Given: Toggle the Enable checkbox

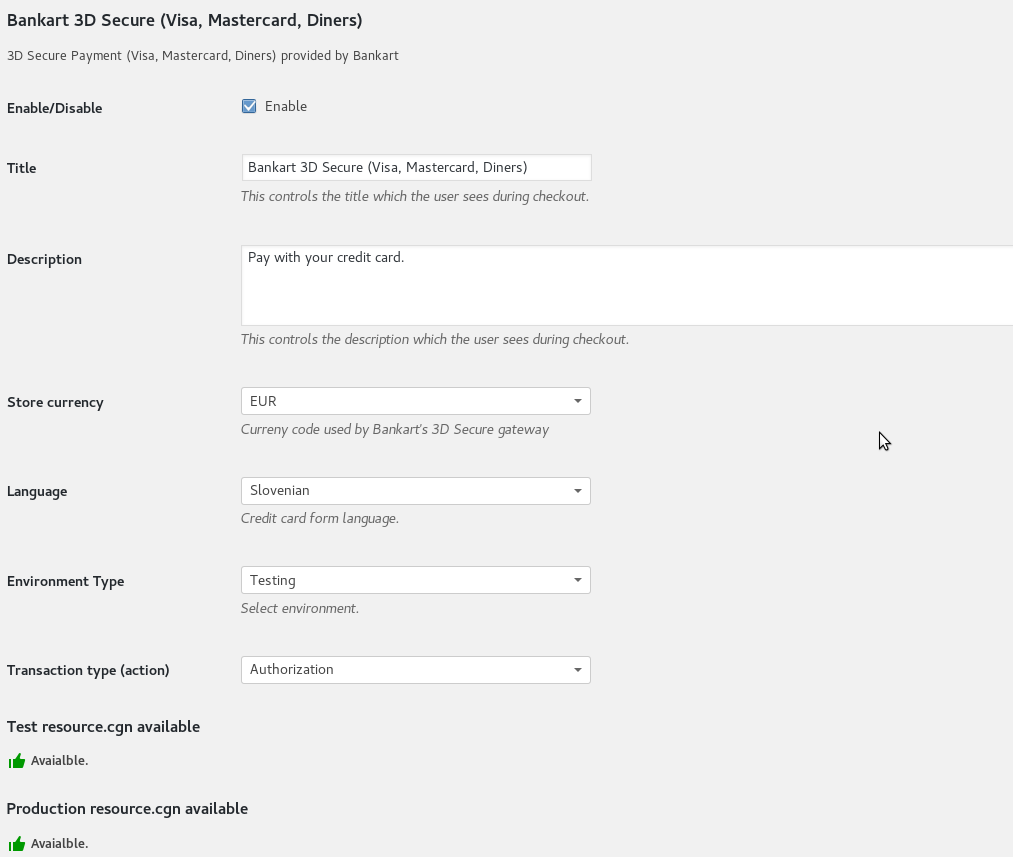Looking at the screenshot, I should [249, 106].
